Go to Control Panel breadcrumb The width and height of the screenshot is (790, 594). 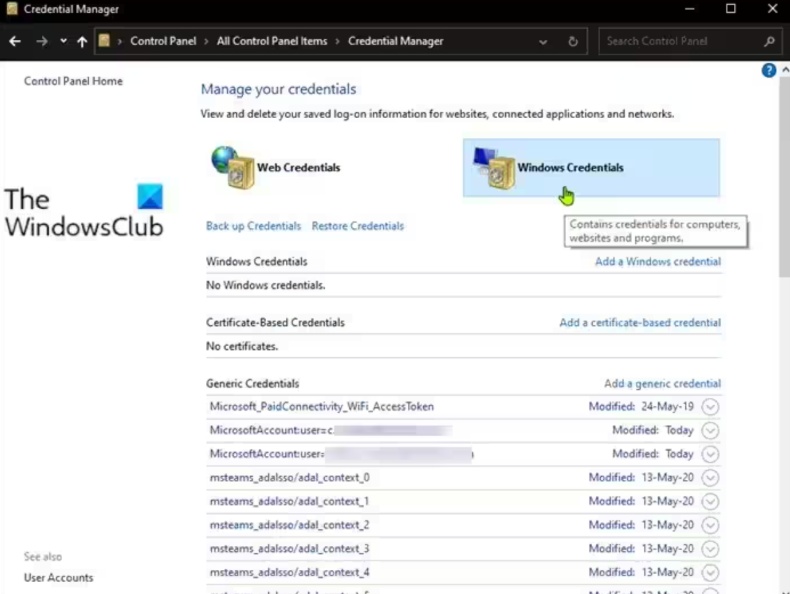click(163, 41)
